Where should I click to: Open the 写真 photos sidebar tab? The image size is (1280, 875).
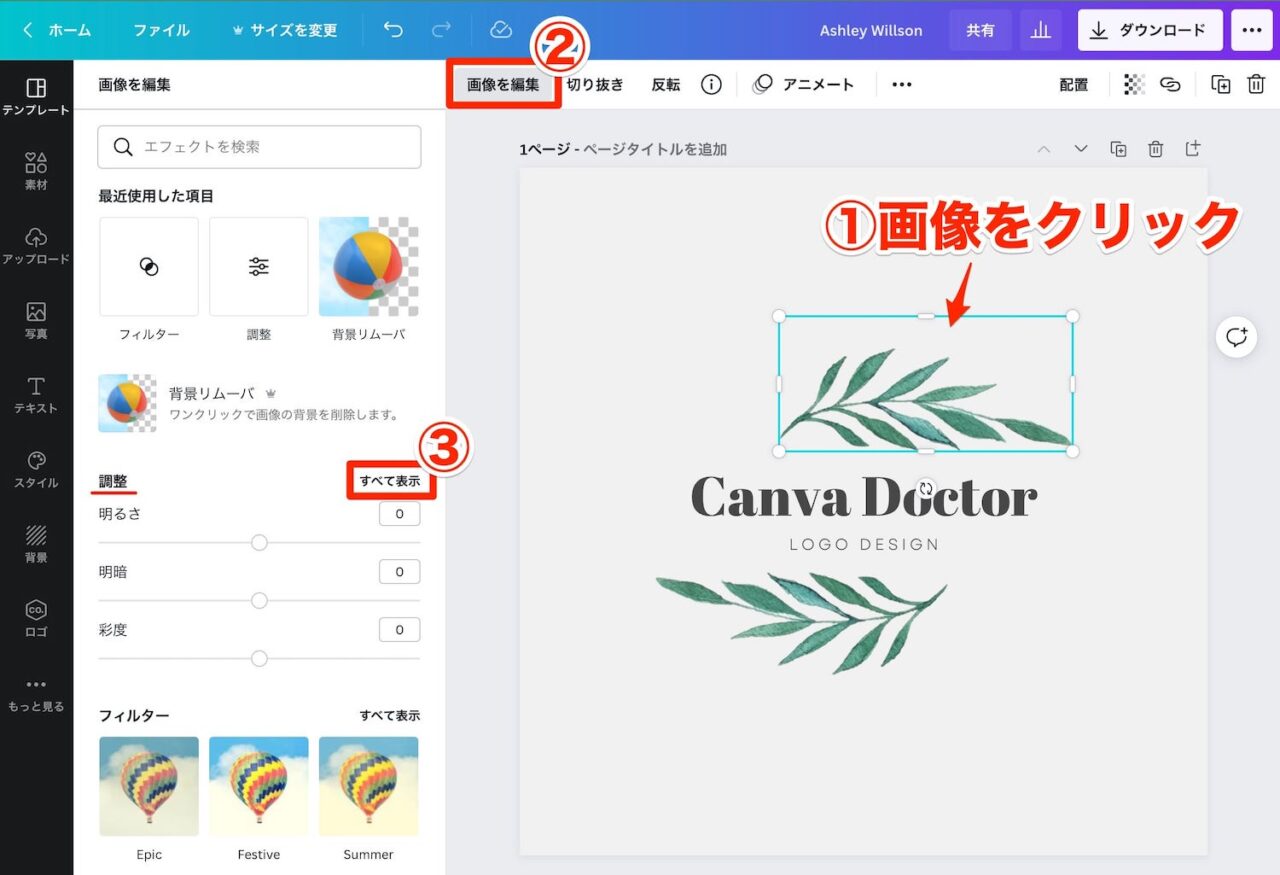click(x=36, y=320)
